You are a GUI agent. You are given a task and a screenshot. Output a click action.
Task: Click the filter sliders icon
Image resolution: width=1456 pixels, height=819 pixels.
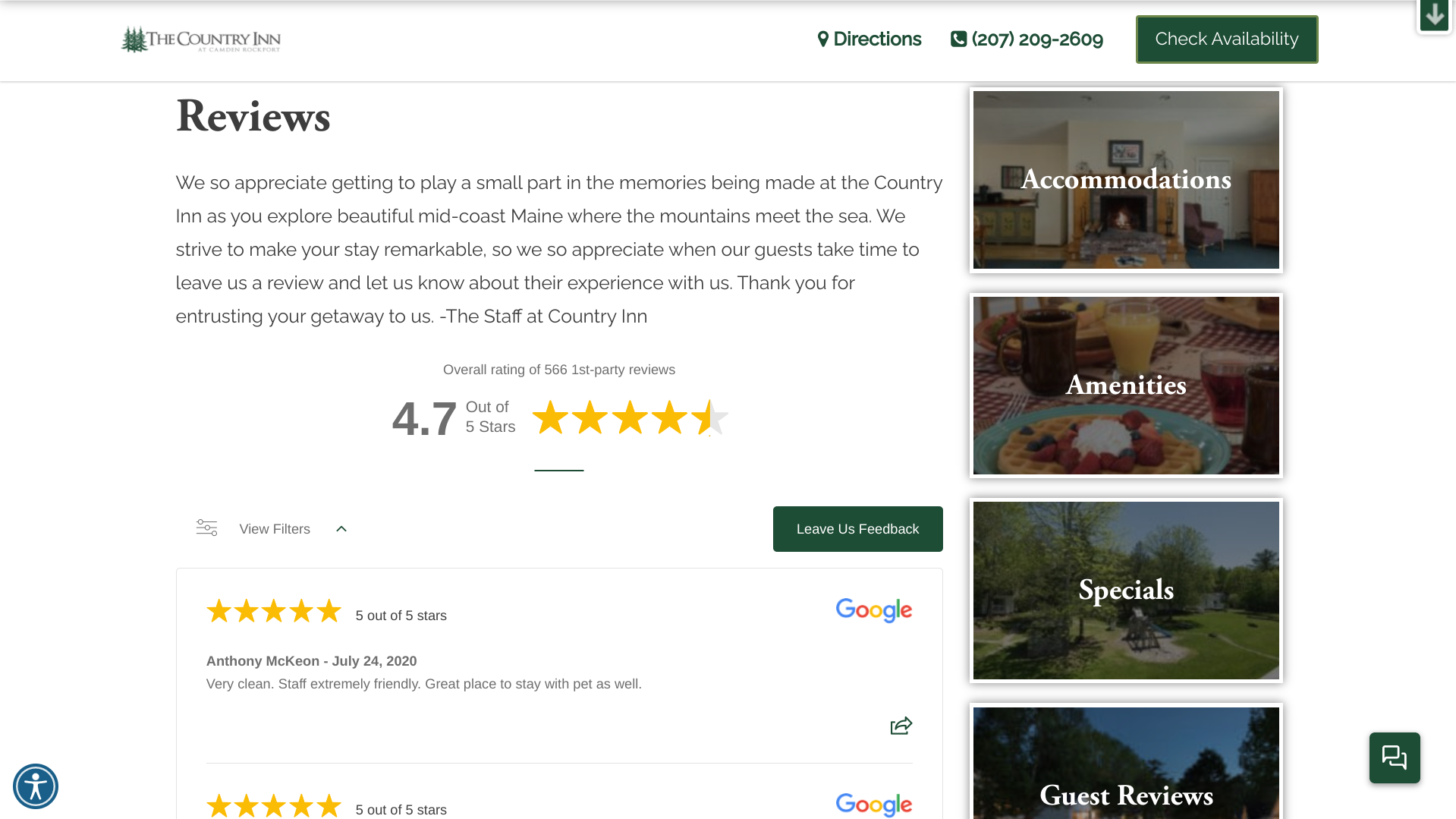click(x=206, y=528)
